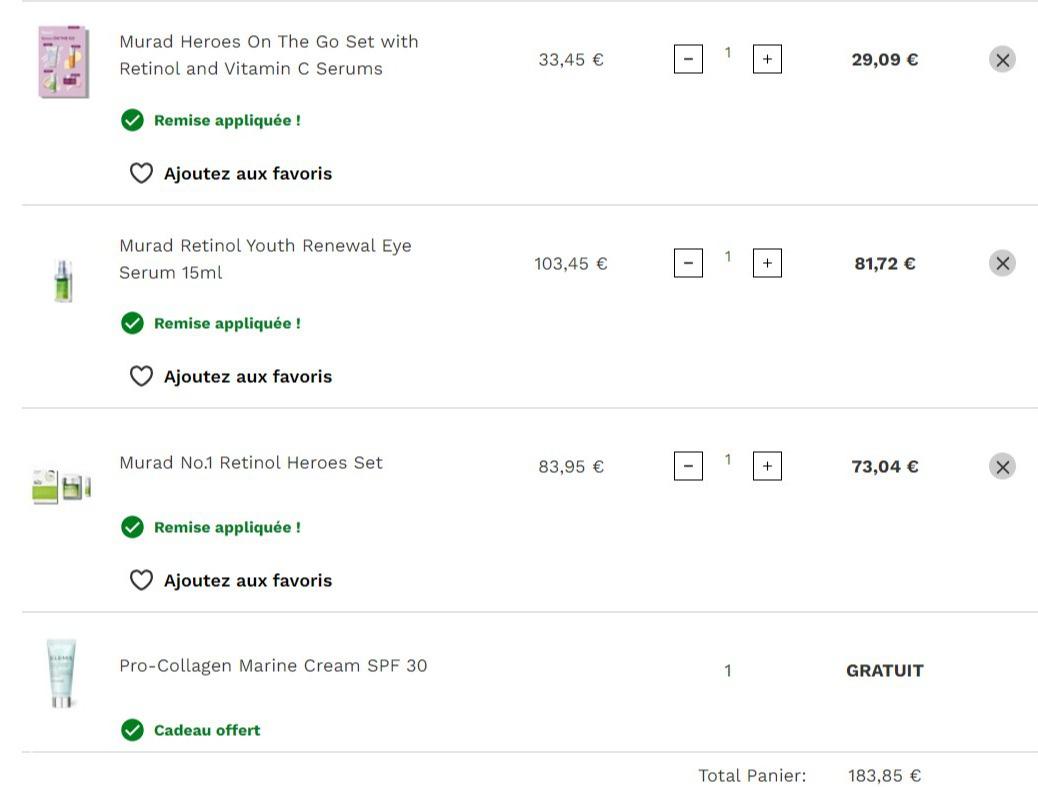Click heart icon for Heroes On The Go Set
Image resolution: width=1038 pixels, height=787 pixels.
coord(141,174)
